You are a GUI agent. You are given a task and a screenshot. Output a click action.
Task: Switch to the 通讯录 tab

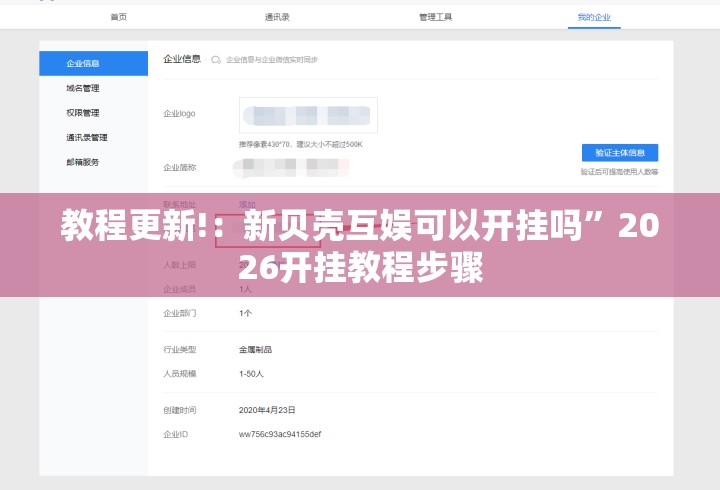[x=277, y=17]
